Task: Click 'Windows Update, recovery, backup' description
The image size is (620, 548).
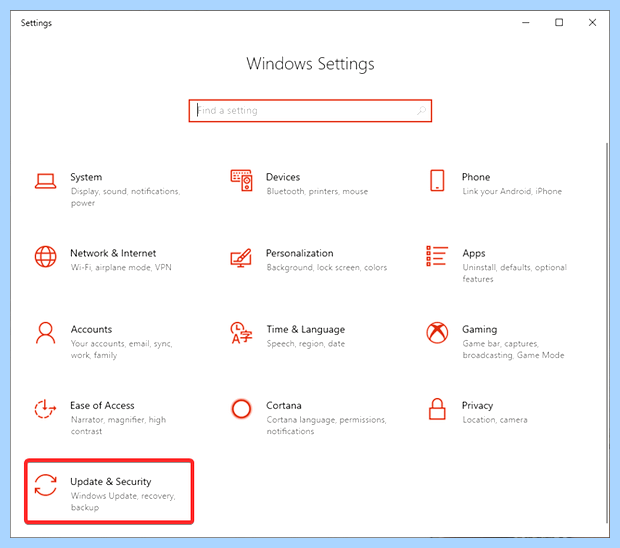Action: [x=123, y=501]
